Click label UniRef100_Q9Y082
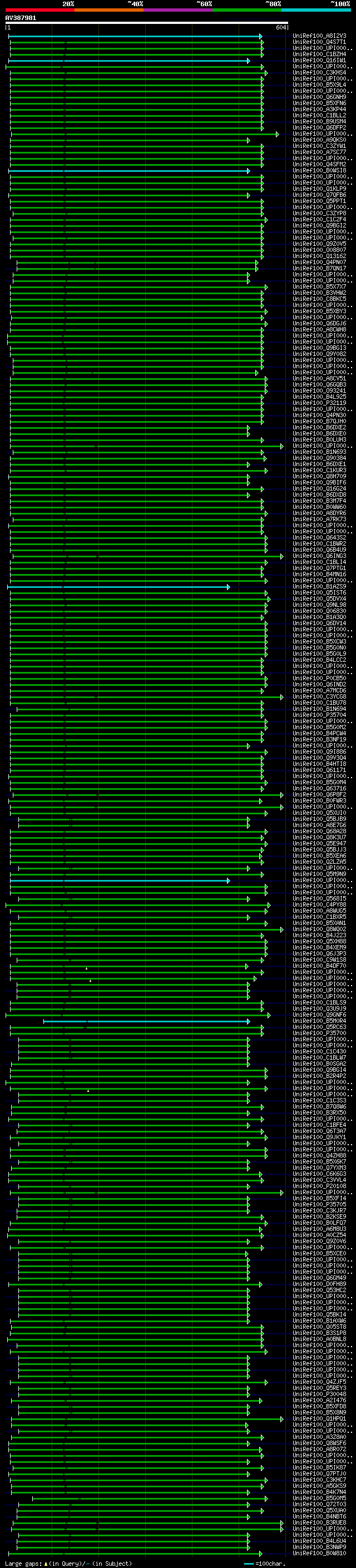The width and height of the screenshot is (356, 1568). click(x=319, y=354)
